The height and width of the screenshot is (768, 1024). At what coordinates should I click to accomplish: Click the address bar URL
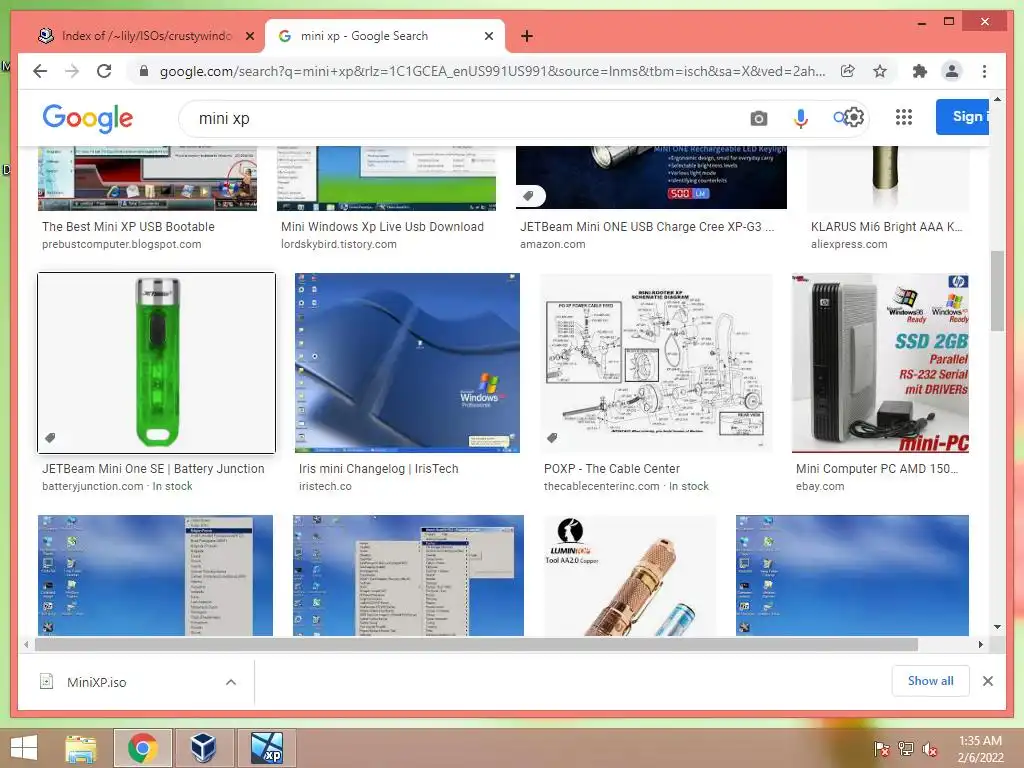coord(492,71)
